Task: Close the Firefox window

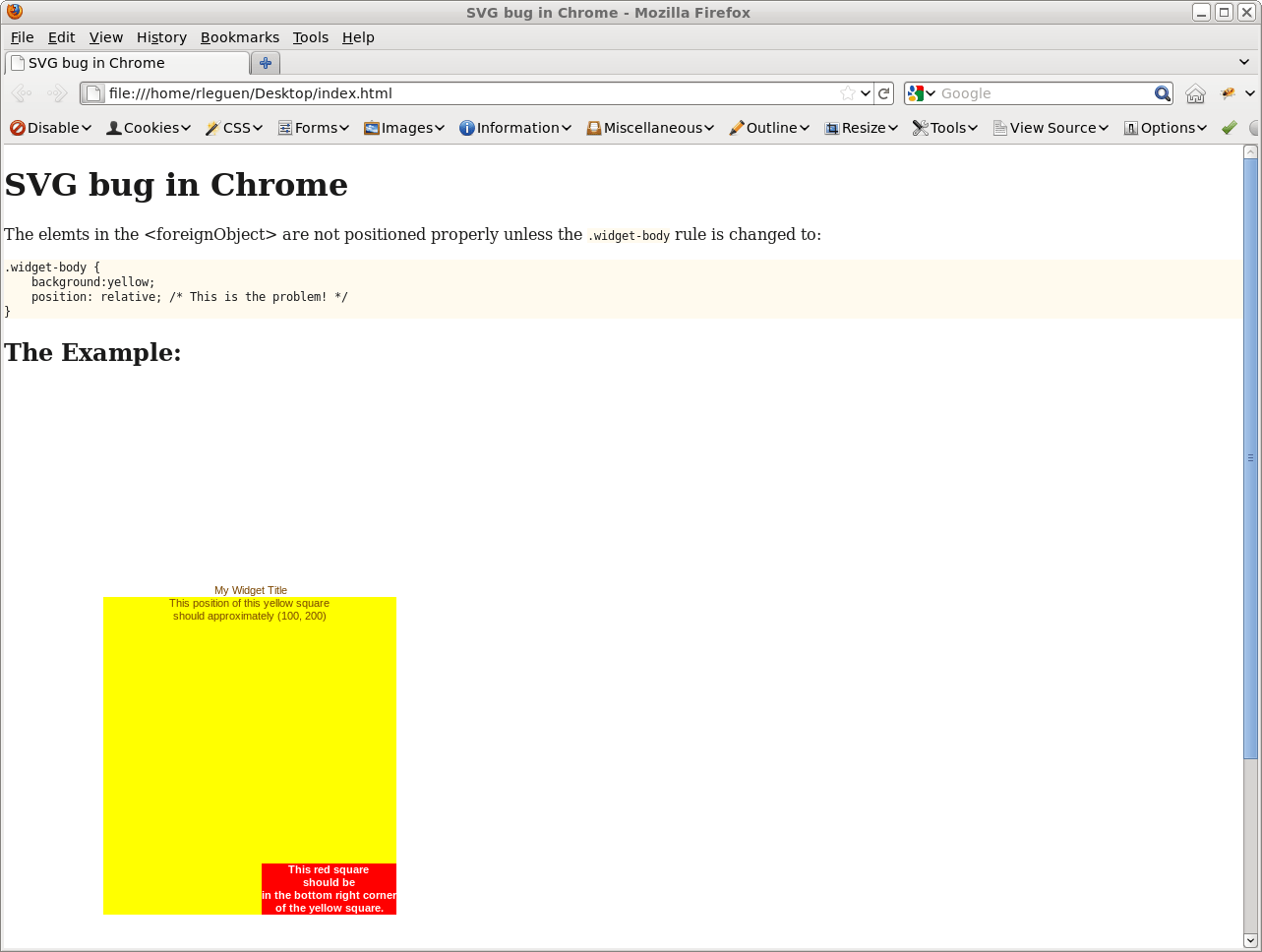Action: (x=1246, y=12)
